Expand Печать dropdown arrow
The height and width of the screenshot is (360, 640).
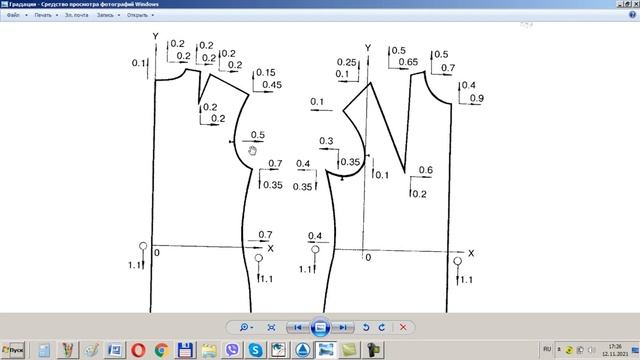click(57, 16)
